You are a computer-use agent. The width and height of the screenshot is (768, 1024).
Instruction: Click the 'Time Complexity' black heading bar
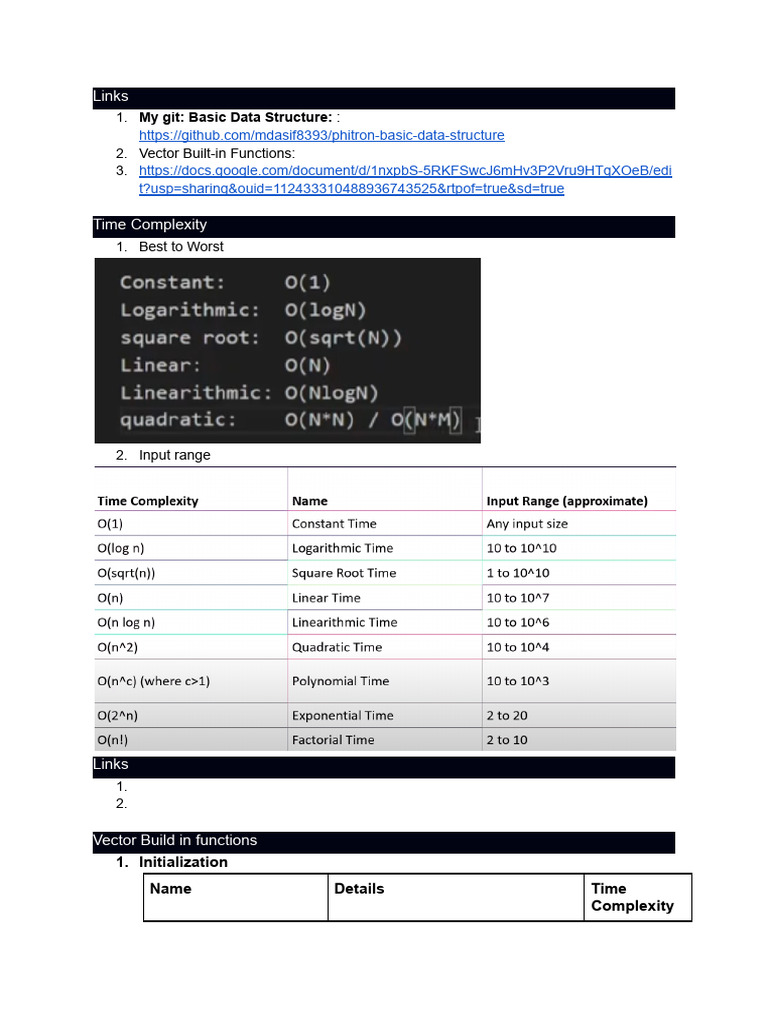coord(384,226)
